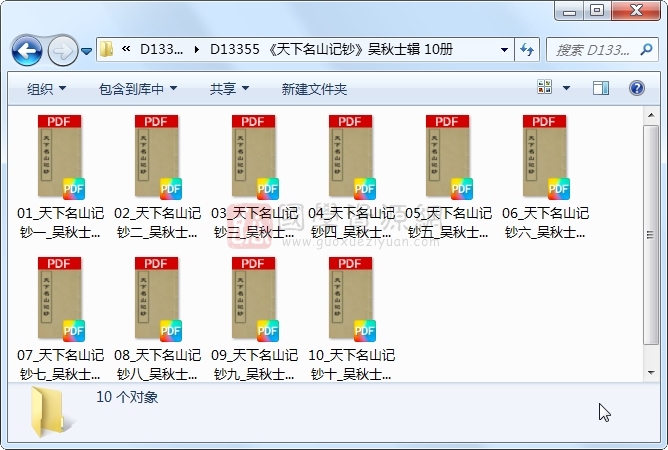Screen dimensions: 668x450
Task: Select PDF file 09_天下名山记钞九 icon
Action: pyautogui.click(x=255, y=299)
